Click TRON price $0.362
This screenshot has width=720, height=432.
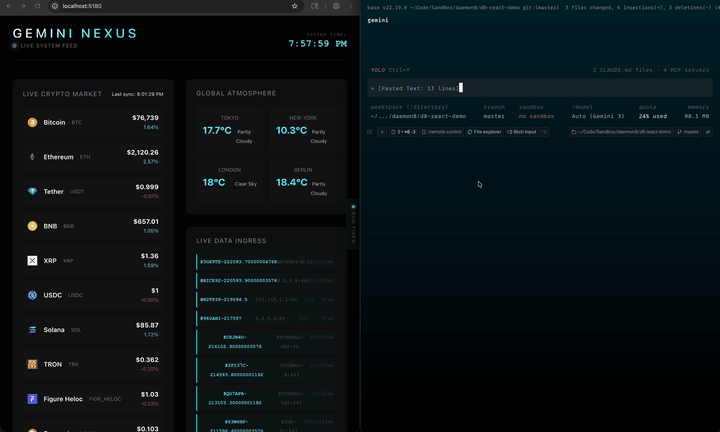147,360
